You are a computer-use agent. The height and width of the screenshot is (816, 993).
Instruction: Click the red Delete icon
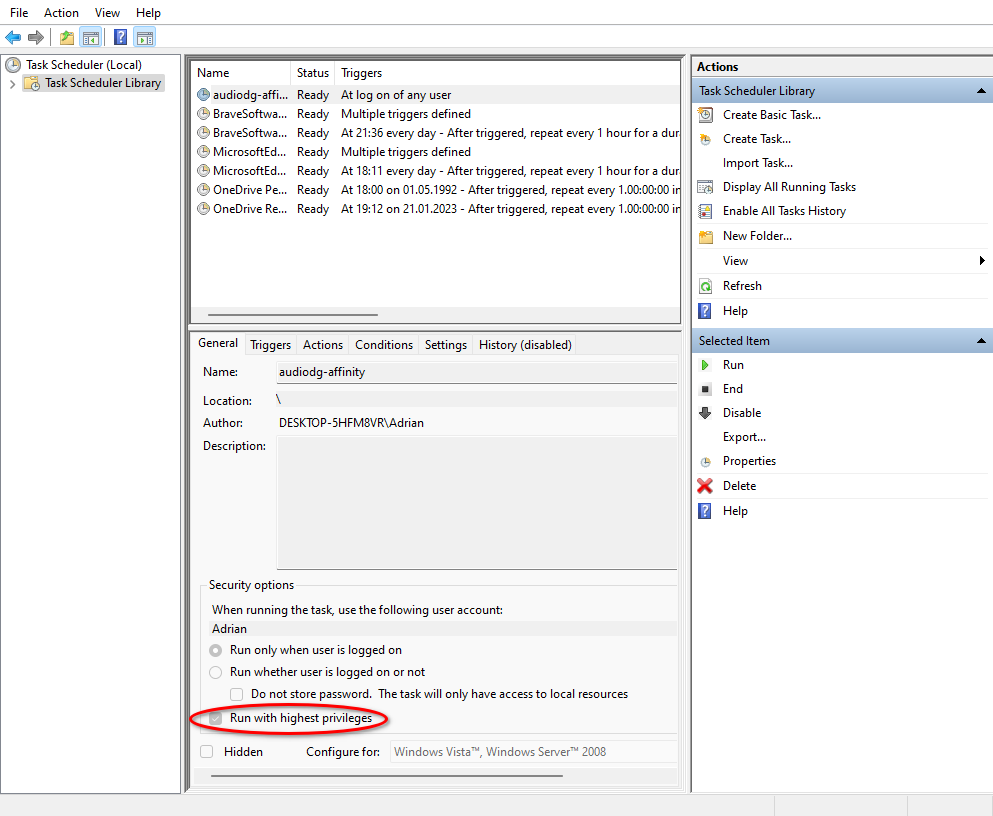[706, 486]
